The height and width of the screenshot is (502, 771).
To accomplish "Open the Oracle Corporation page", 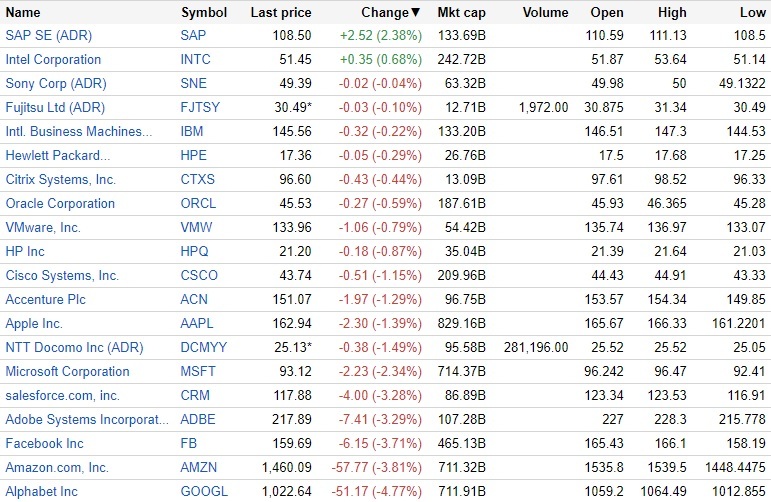I will 60,204.
